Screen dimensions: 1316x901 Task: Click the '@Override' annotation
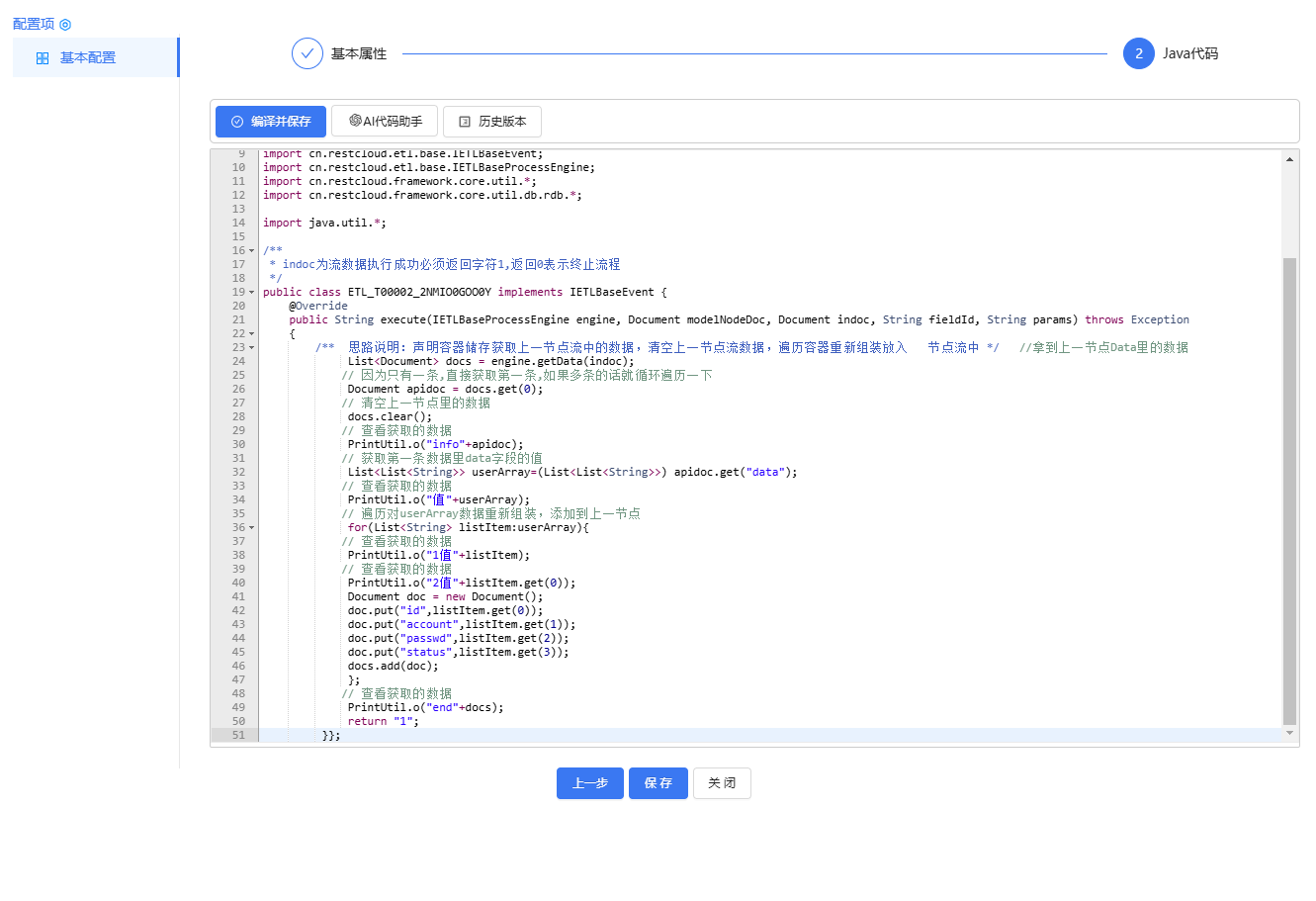click(x=318, y=306)
